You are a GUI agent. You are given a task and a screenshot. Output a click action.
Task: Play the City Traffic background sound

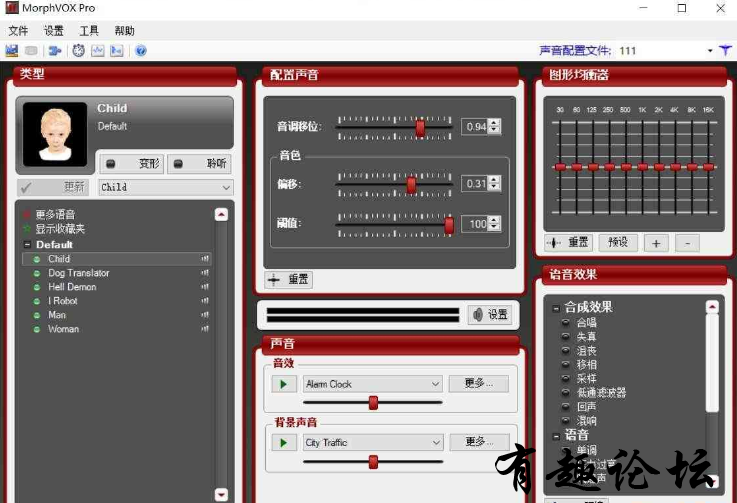tap(284, 443)
